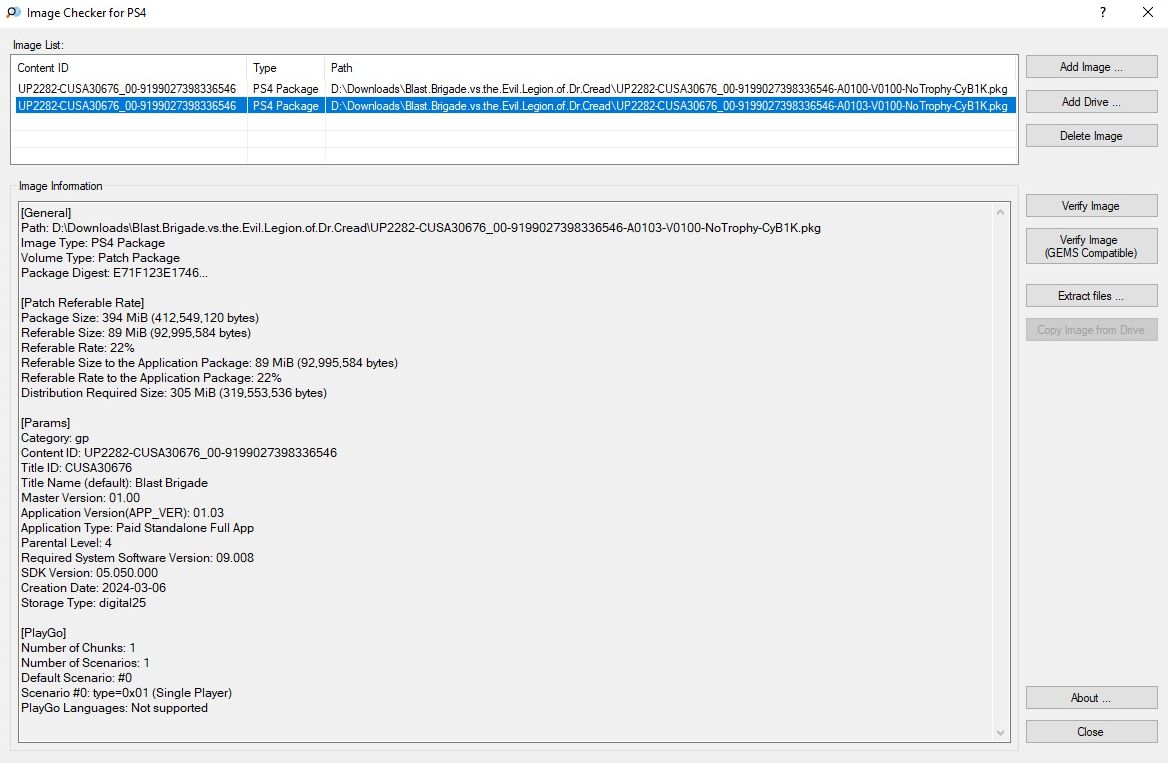Click the Master Version: 01.00 line
Screen dimensions: 1168x763
click(x=80, y=498)
